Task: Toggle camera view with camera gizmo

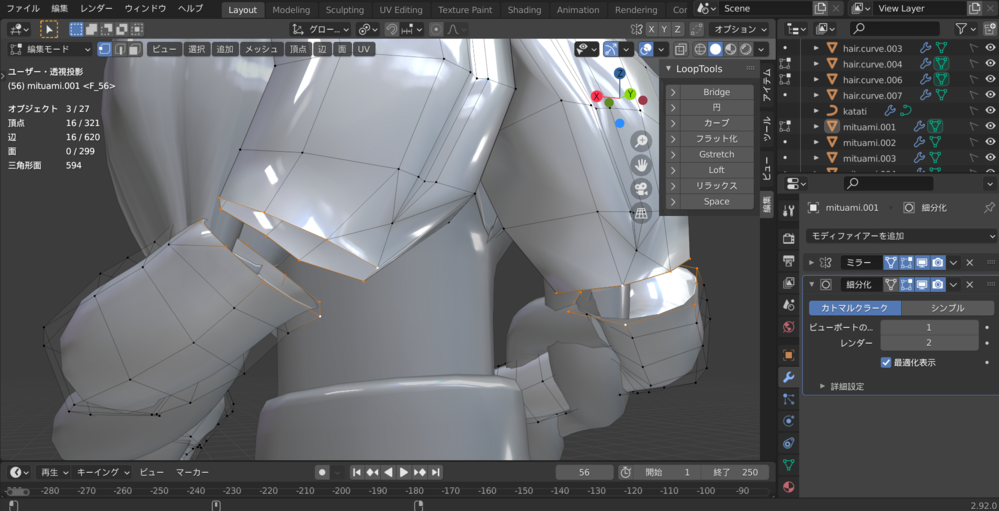Action: tap(641, 189)
